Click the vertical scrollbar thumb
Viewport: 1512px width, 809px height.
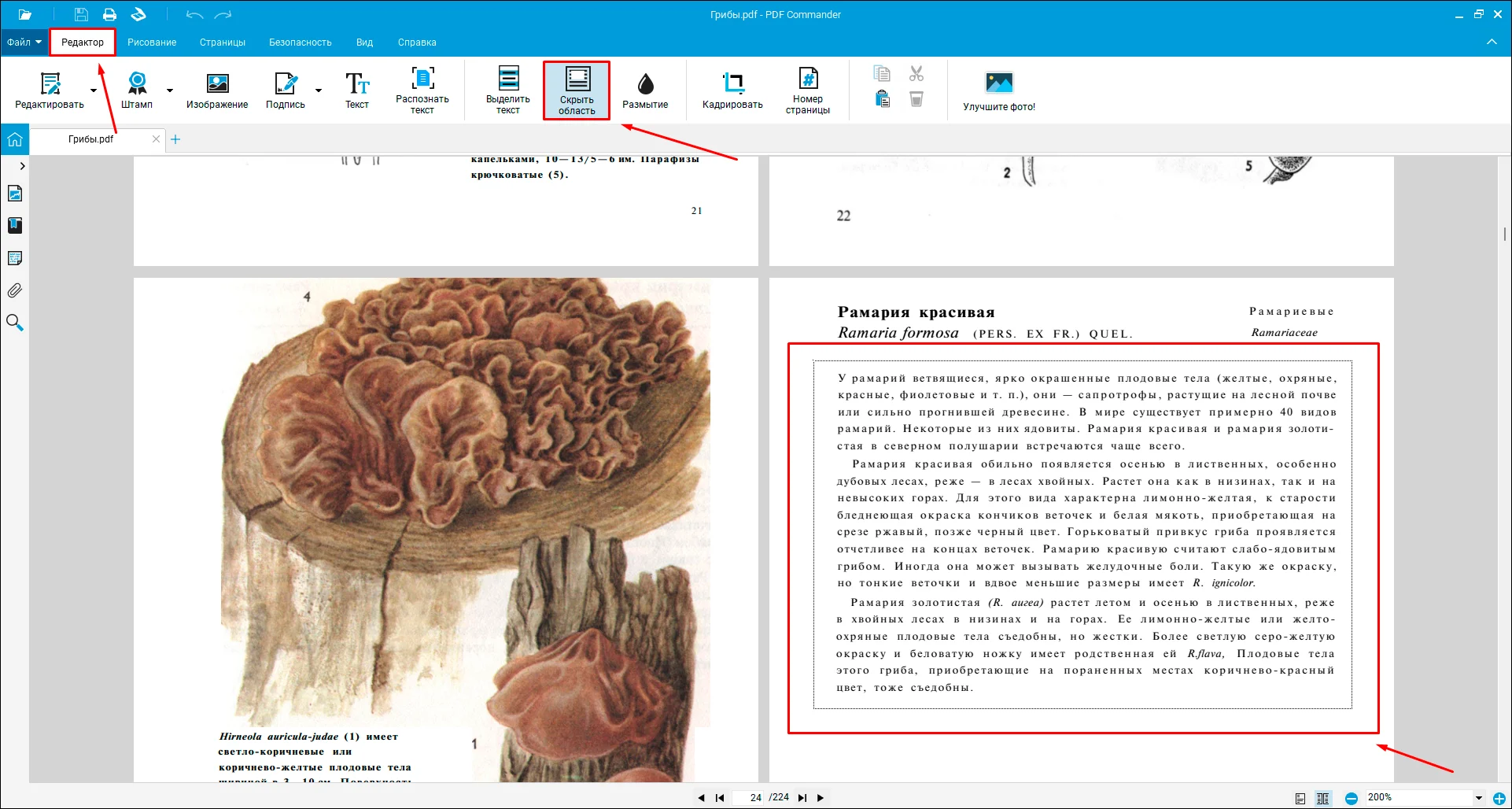click(x=1505, y=234)
